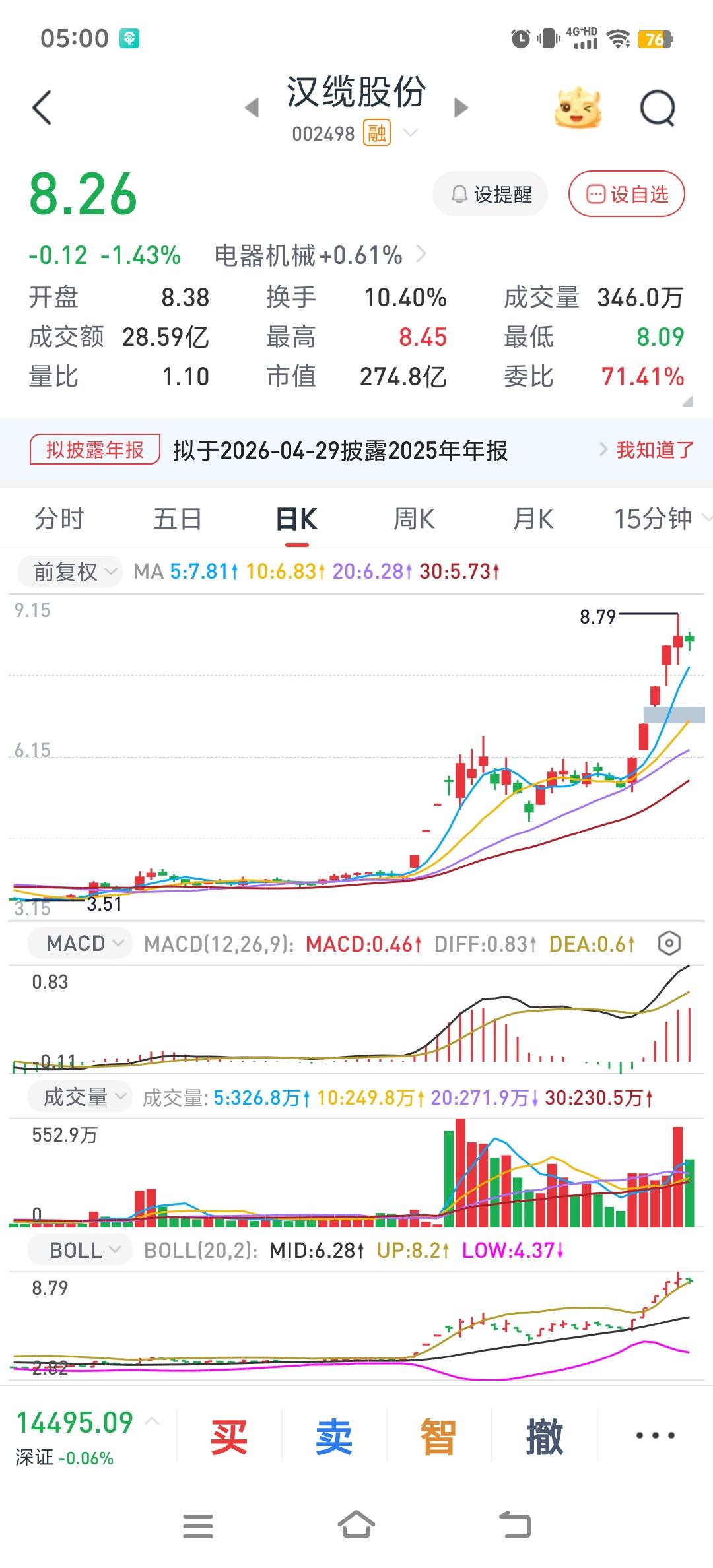Tap the 融 margin trading badge
Image resolution: width=713 pixels, height=1568 pixels.
(377, 133)
